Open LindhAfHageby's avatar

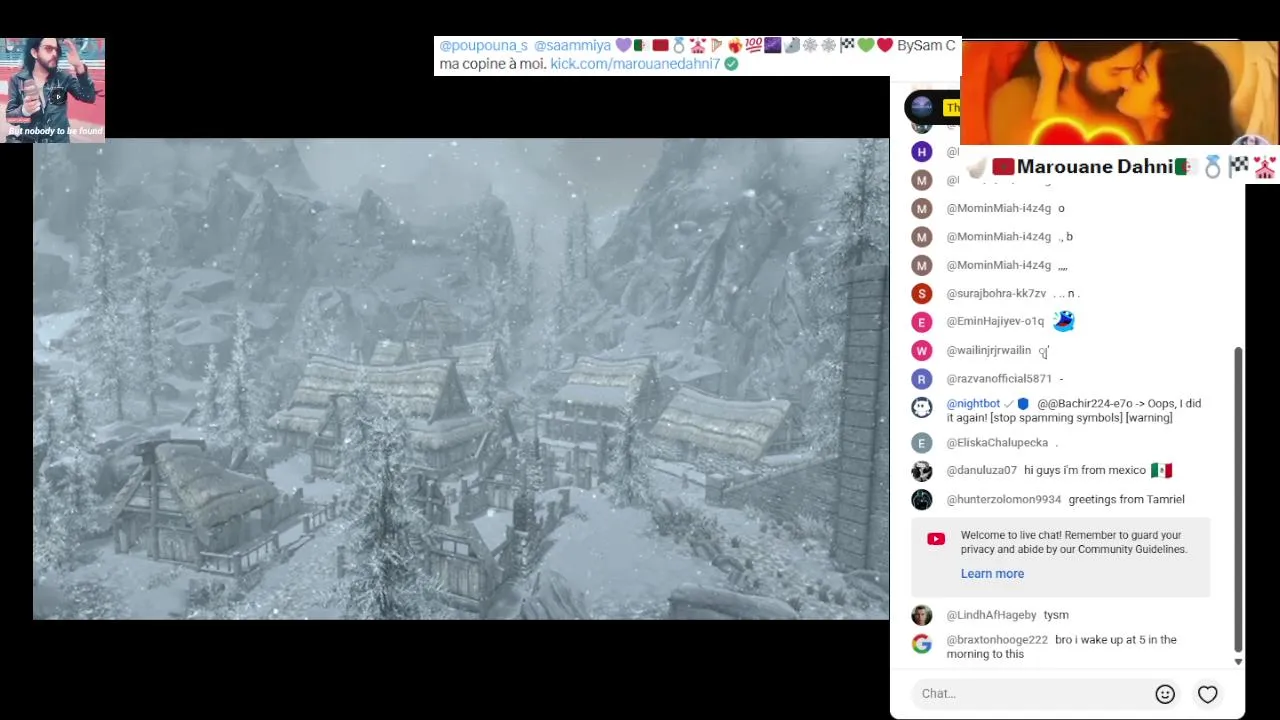tap(922, 615)
